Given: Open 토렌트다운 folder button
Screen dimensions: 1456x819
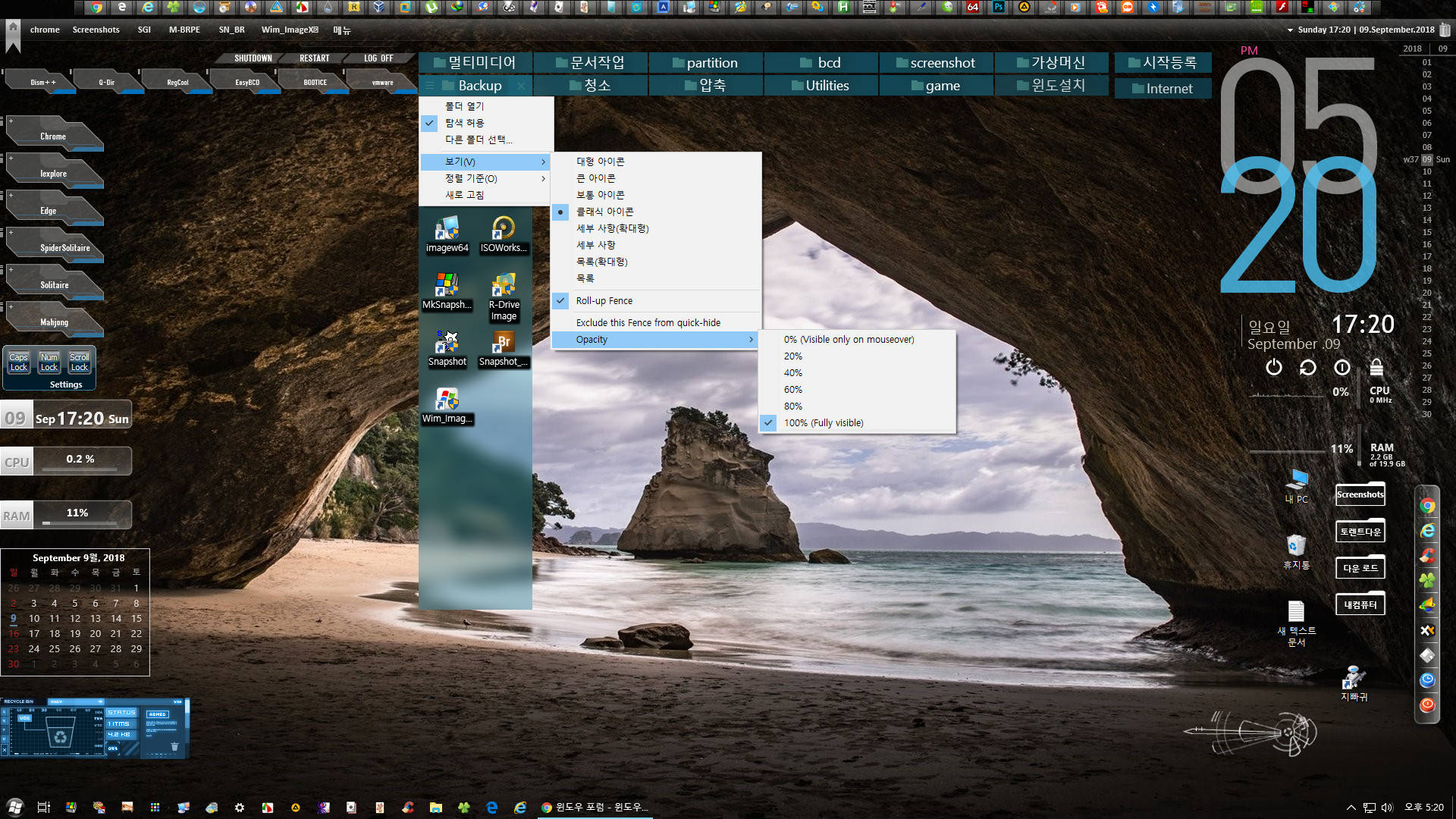Looking at the screenshot, I should tap(1360, 532).
